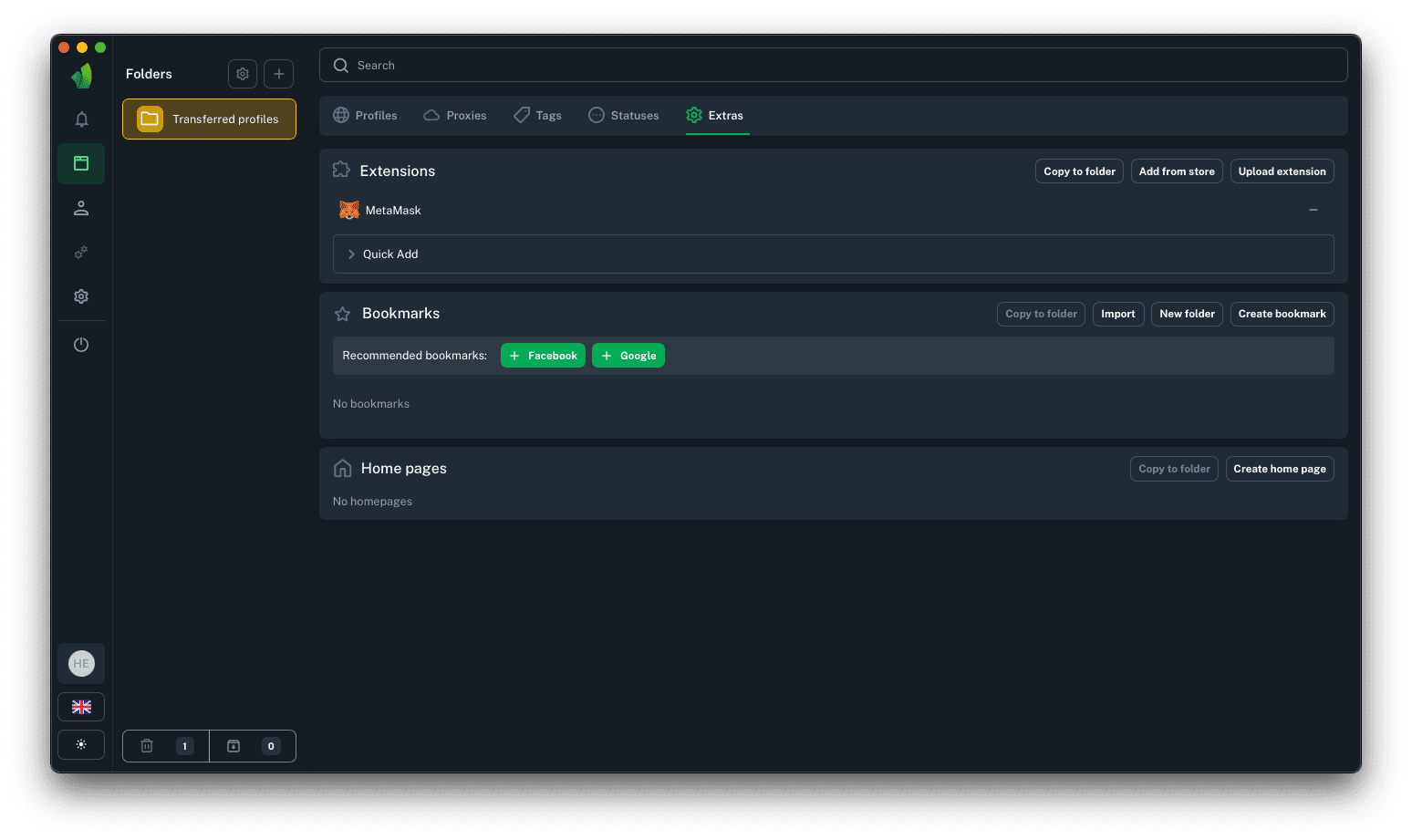This screenshot has height=840, width=1412.
Task: Click the power logout icon
Action: 81,345
